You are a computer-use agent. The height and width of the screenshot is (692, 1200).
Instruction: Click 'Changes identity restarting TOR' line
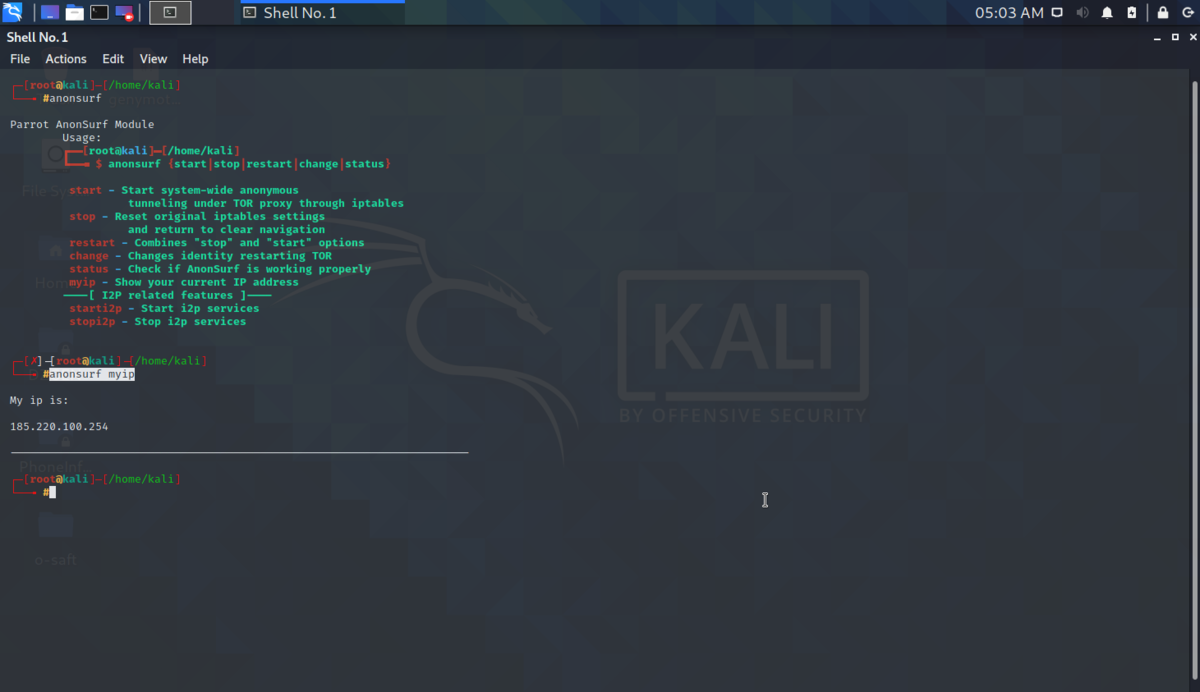(x=230, y=256)
